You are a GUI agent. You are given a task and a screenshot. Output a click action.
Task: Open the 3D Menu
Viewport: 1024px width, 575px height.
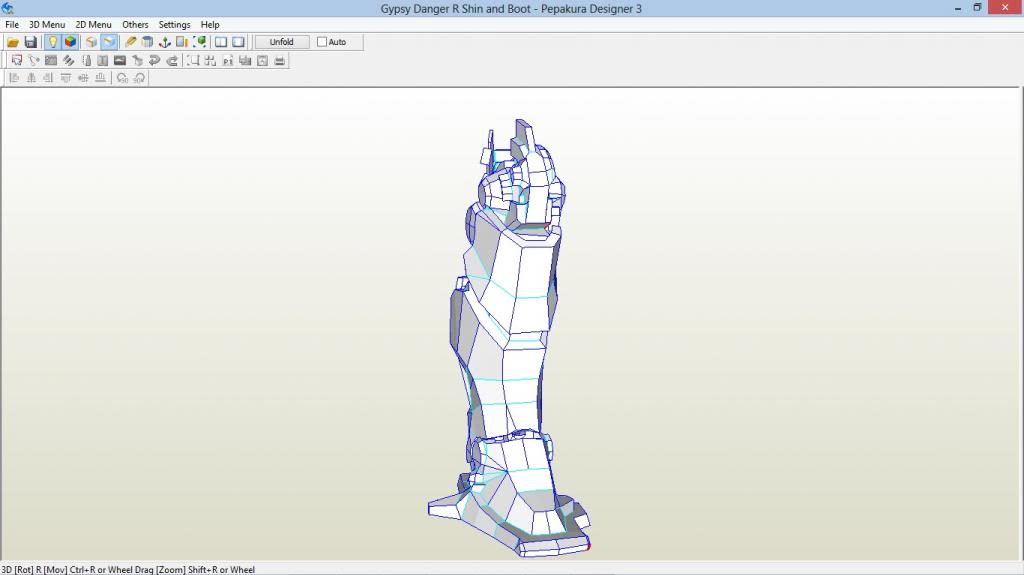(x=47, y=25)
